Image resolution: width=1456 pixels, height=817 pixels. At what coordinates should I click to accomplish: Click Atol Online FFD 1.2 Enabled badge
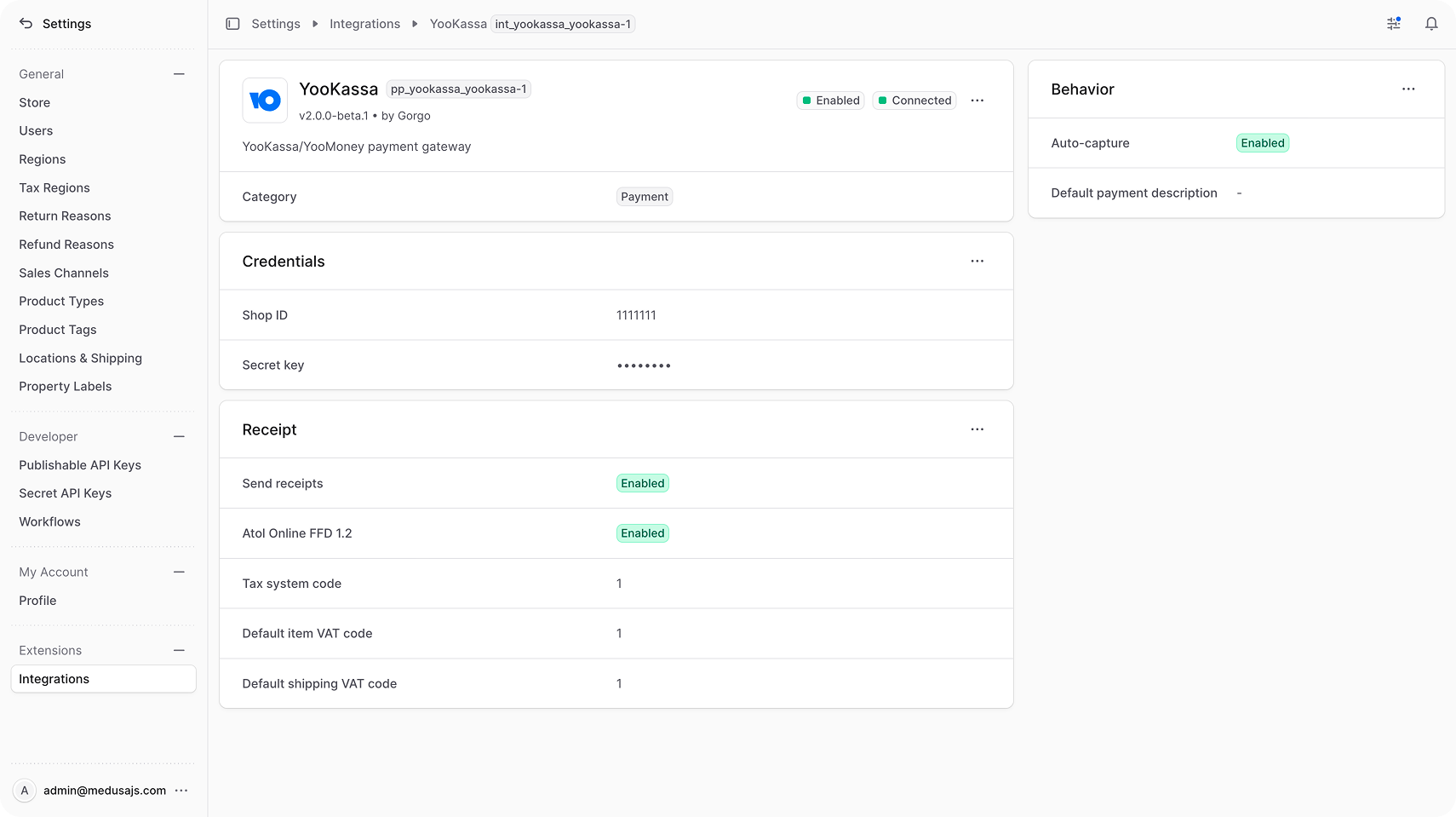click(x=643, y=533)
